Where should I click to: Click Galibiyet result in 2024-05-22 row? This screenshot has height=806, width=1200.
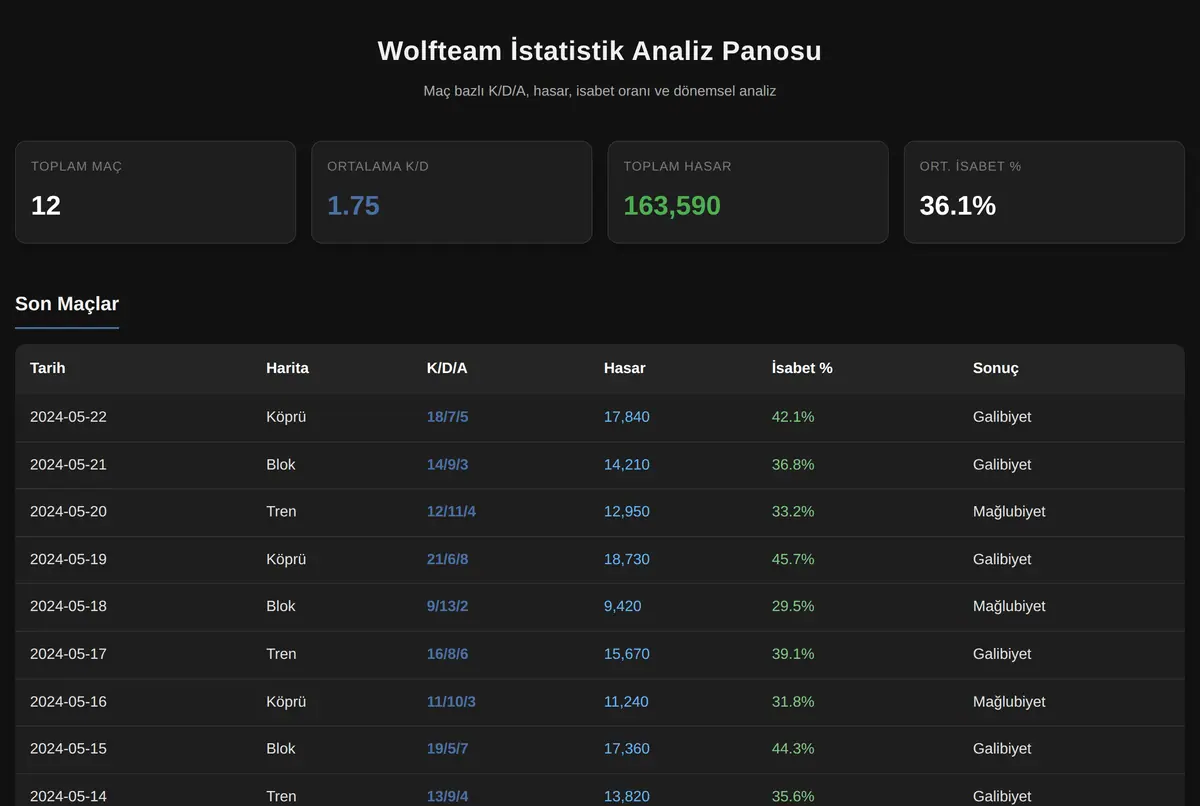coord(1002,417)
